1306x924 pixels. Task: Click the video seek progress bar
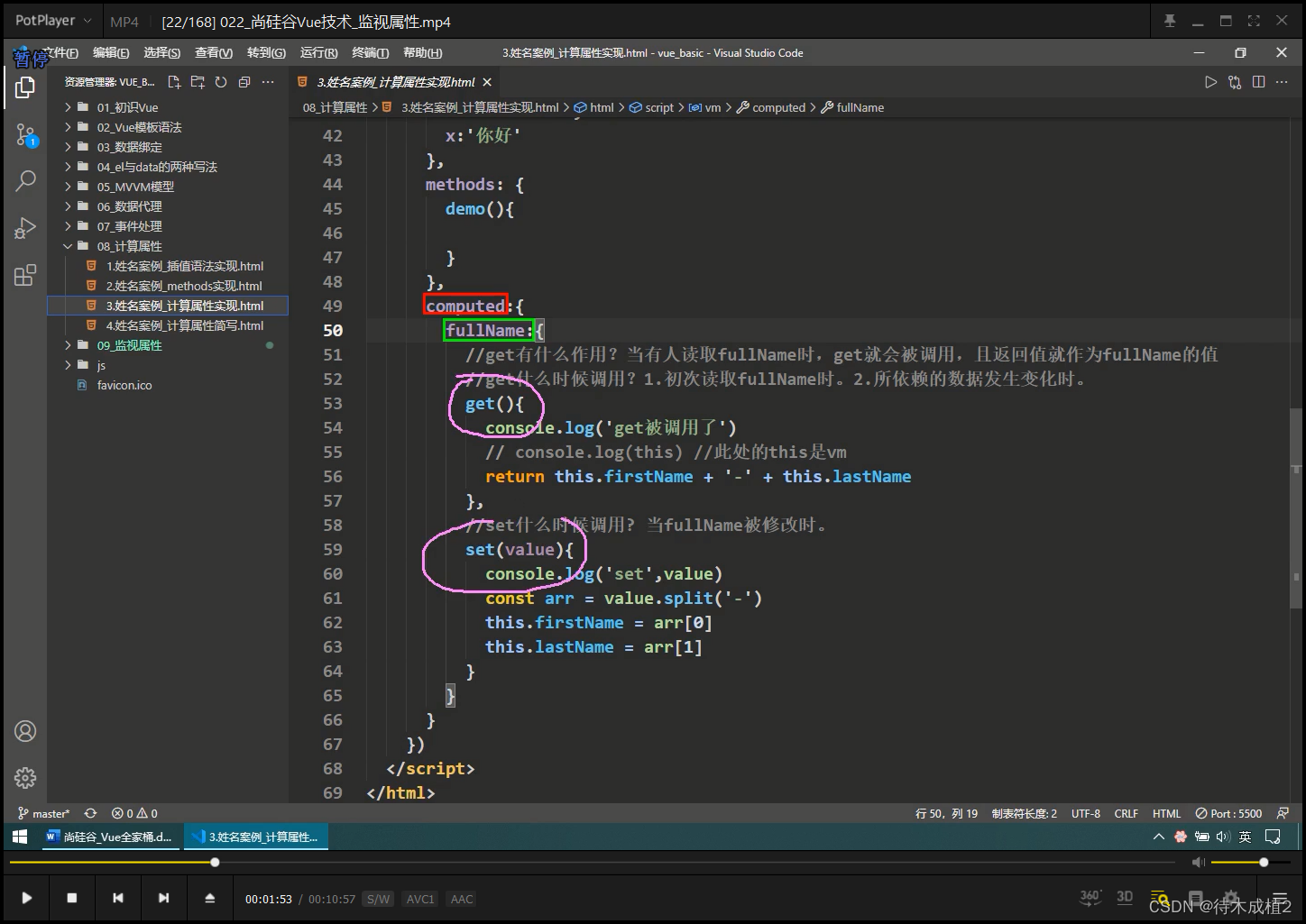click(x=593, y=863)
